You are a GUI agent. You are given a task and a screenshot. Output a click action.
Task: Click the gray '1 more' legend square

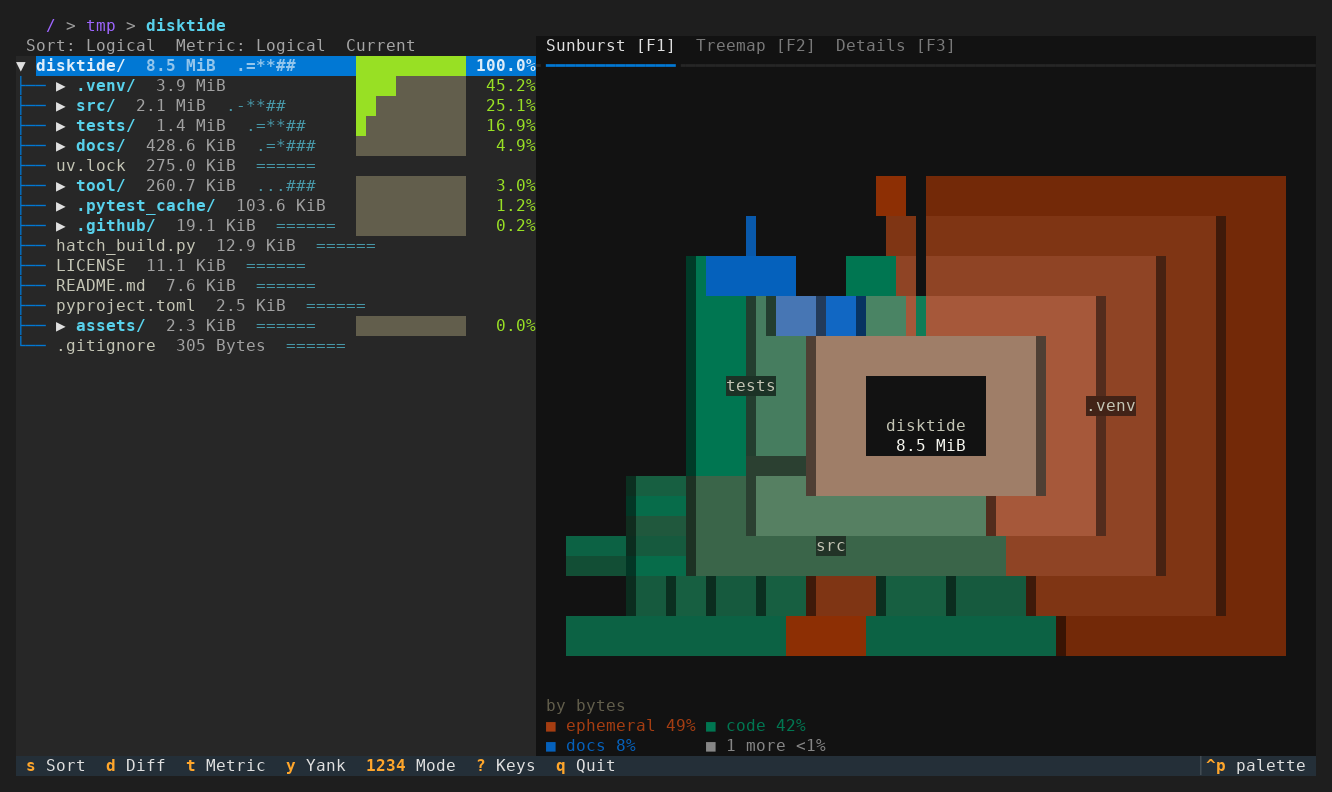711,746
